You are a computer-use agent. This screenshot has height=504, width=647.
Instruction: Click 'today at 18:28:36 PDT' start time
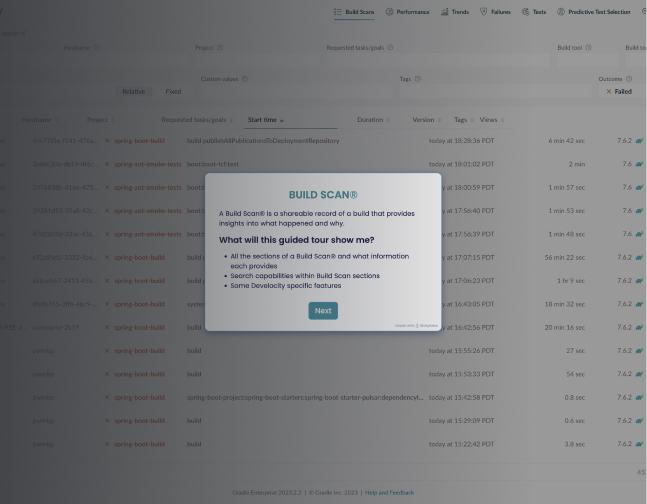[x=461, y=141]
